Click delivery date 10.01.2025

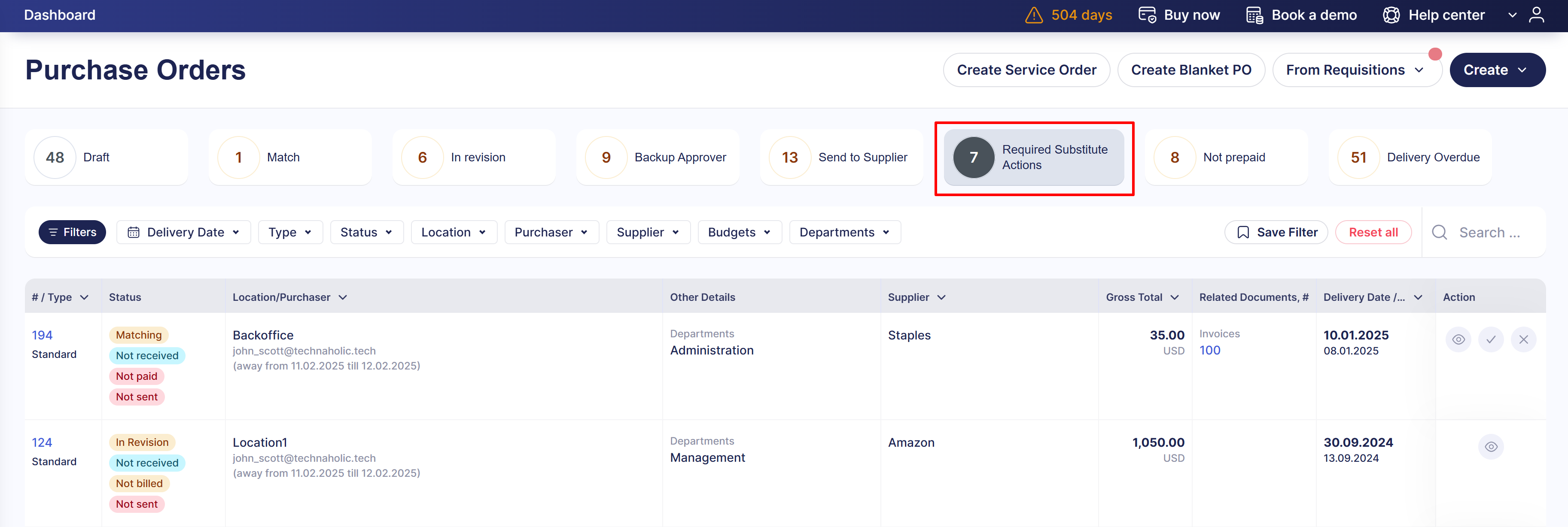tap(1355, 335)
